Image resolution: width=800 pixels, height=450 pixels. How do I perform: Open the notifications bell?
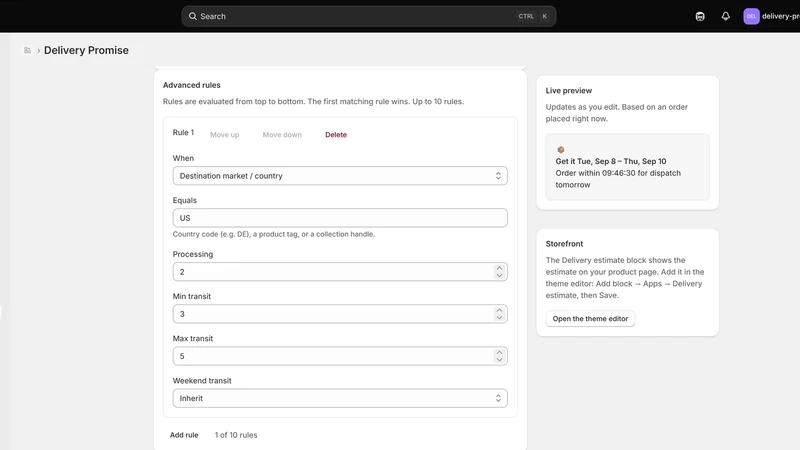[726, 16]
